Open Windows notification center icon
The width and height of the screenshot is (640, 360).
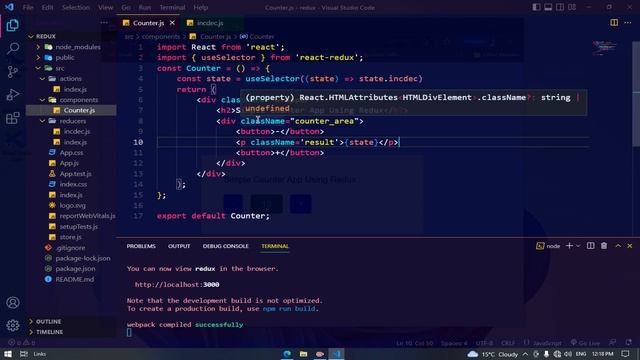click(626, 354)
